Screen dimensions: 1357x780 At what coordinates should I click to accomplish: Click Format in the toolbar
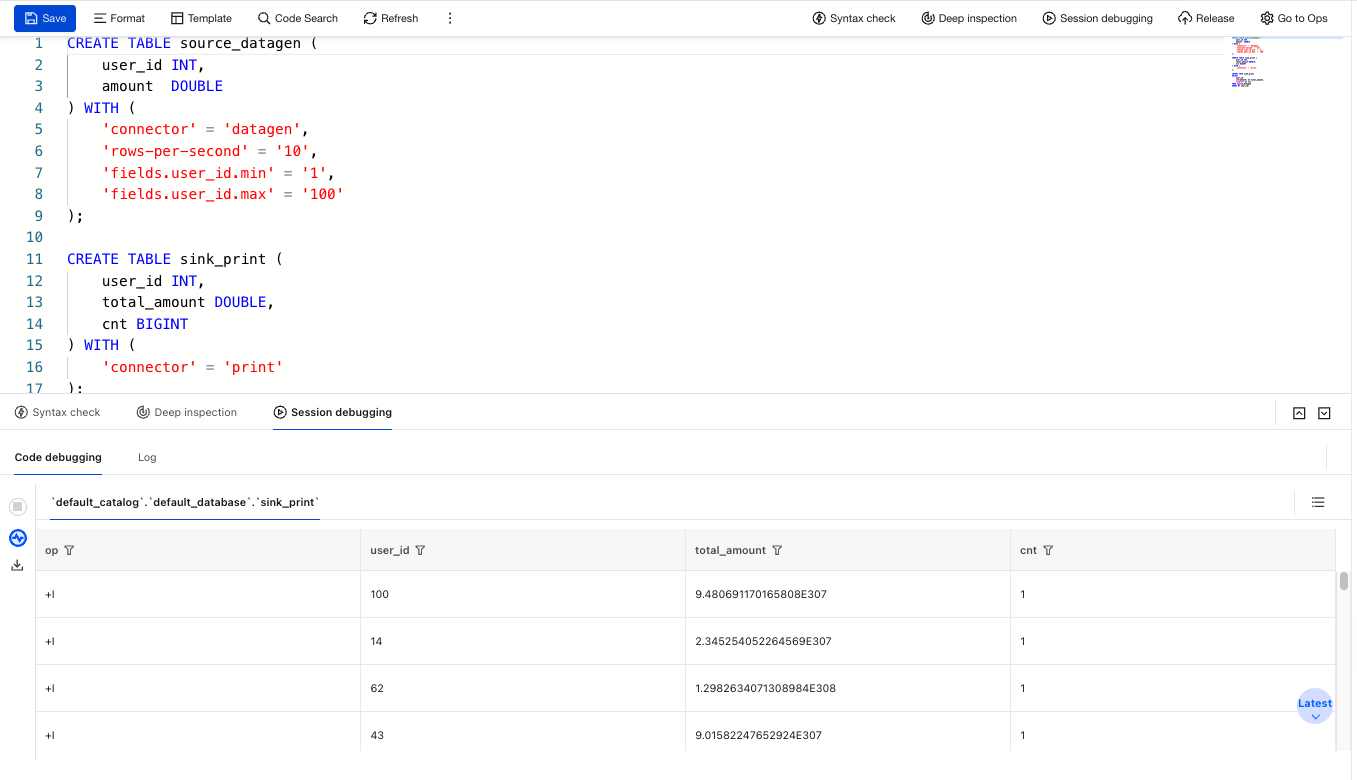pos(119,18)
